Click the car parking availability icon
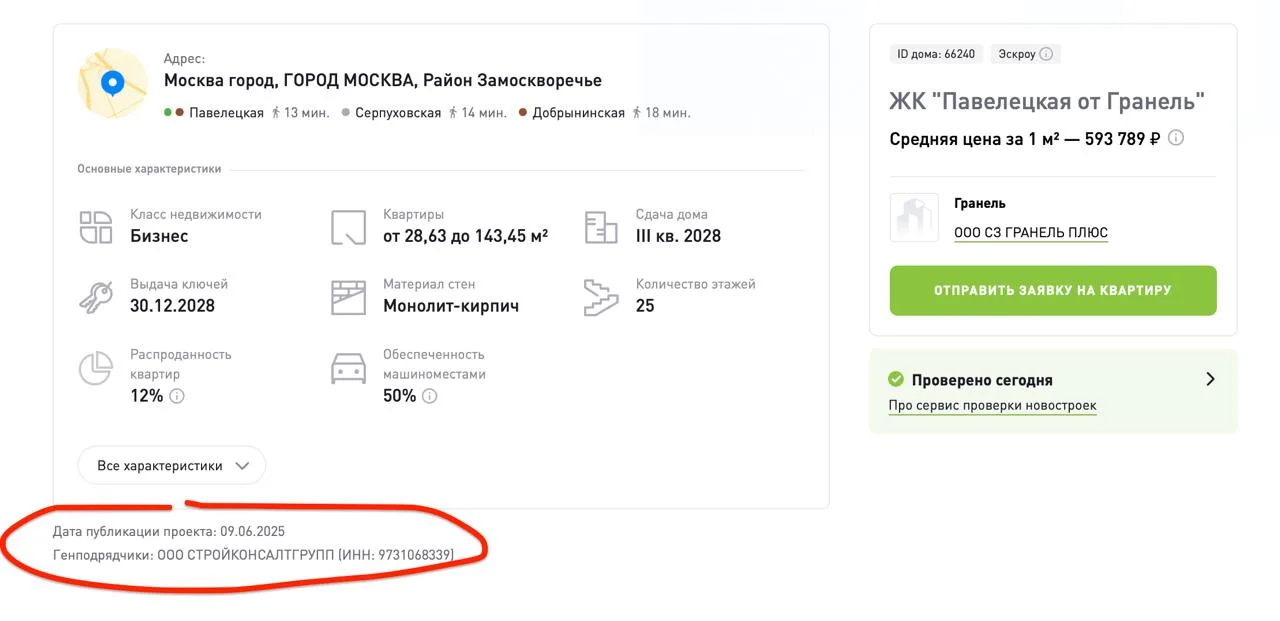The image size is (1280, 621). click(x=349, y=368)
